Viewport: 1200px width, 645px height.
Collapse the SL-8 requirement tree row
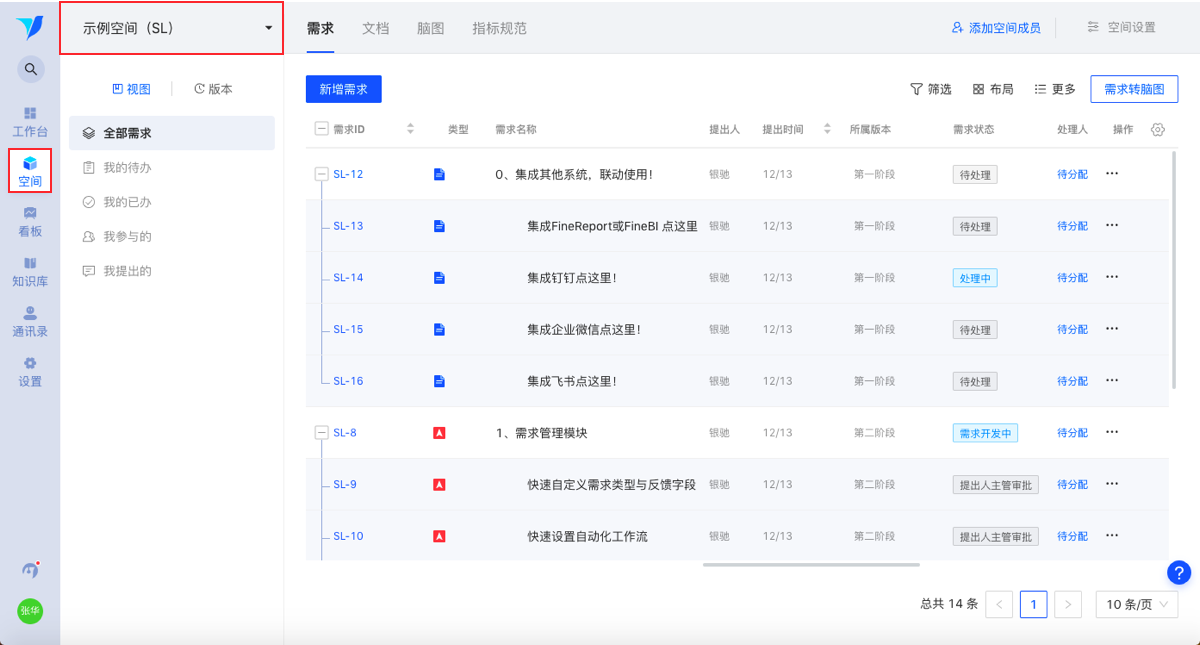(x=321, y=433)
